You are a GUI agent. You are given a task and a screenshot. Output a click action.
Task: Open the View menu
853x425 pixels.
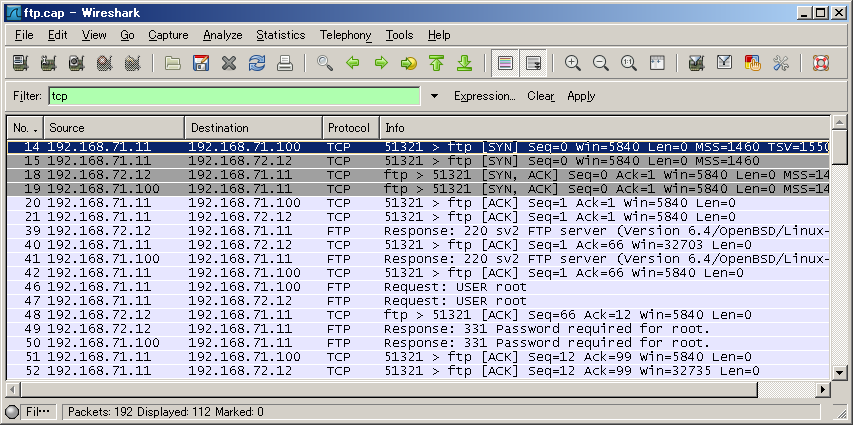click(x=94, y=35)
